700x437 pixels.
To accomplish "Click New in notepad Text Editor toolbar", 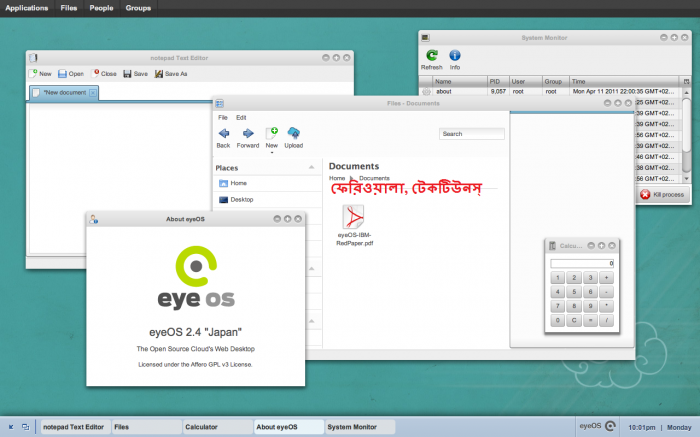I will click(41, 74).
